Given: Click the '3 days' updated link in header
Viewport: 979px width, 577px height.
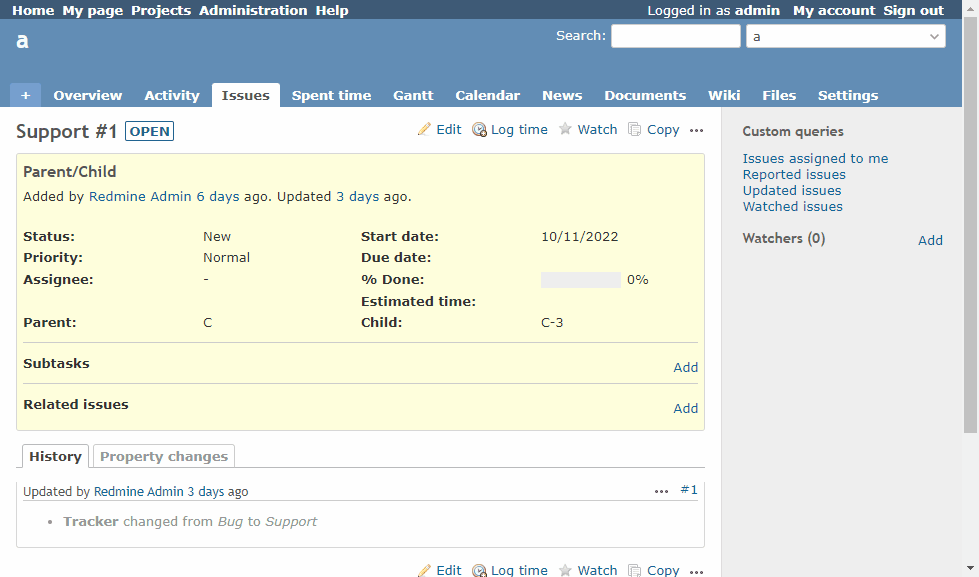Looking at the screenshot, I should click(x=358, y=196).
